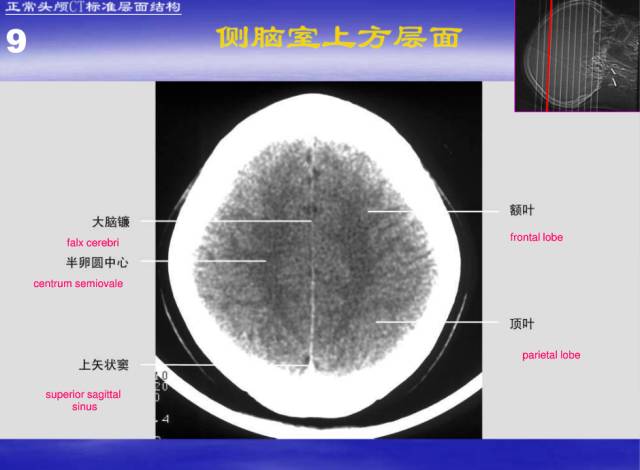Click the axial CT brain image
This screenshot has width=640, height=470.
pos(319,260)
